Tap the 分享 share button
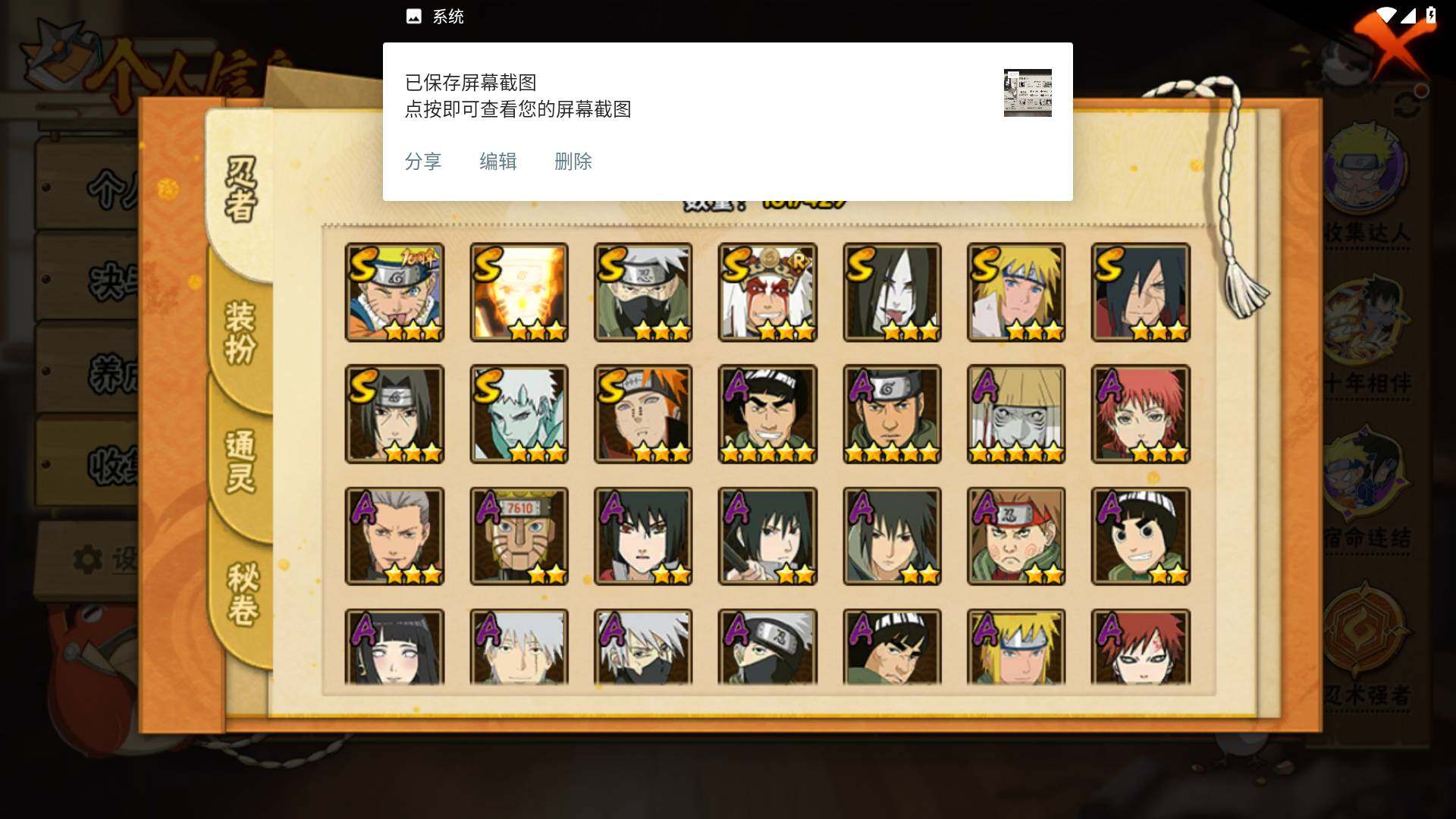This screenshot has height=819, width=1456. [x=422, y=162]
